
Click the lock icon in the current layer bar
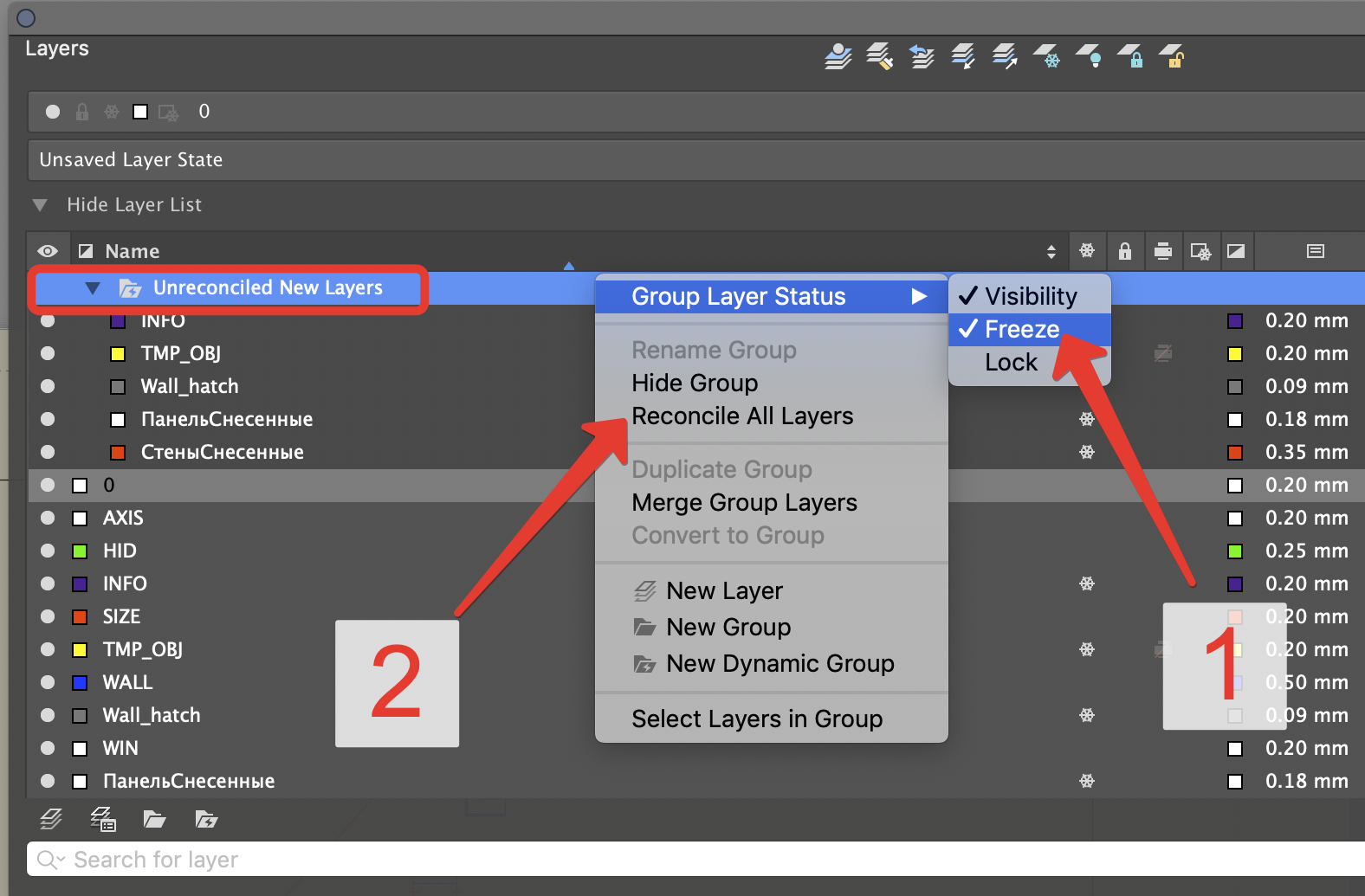coord(82,112)
